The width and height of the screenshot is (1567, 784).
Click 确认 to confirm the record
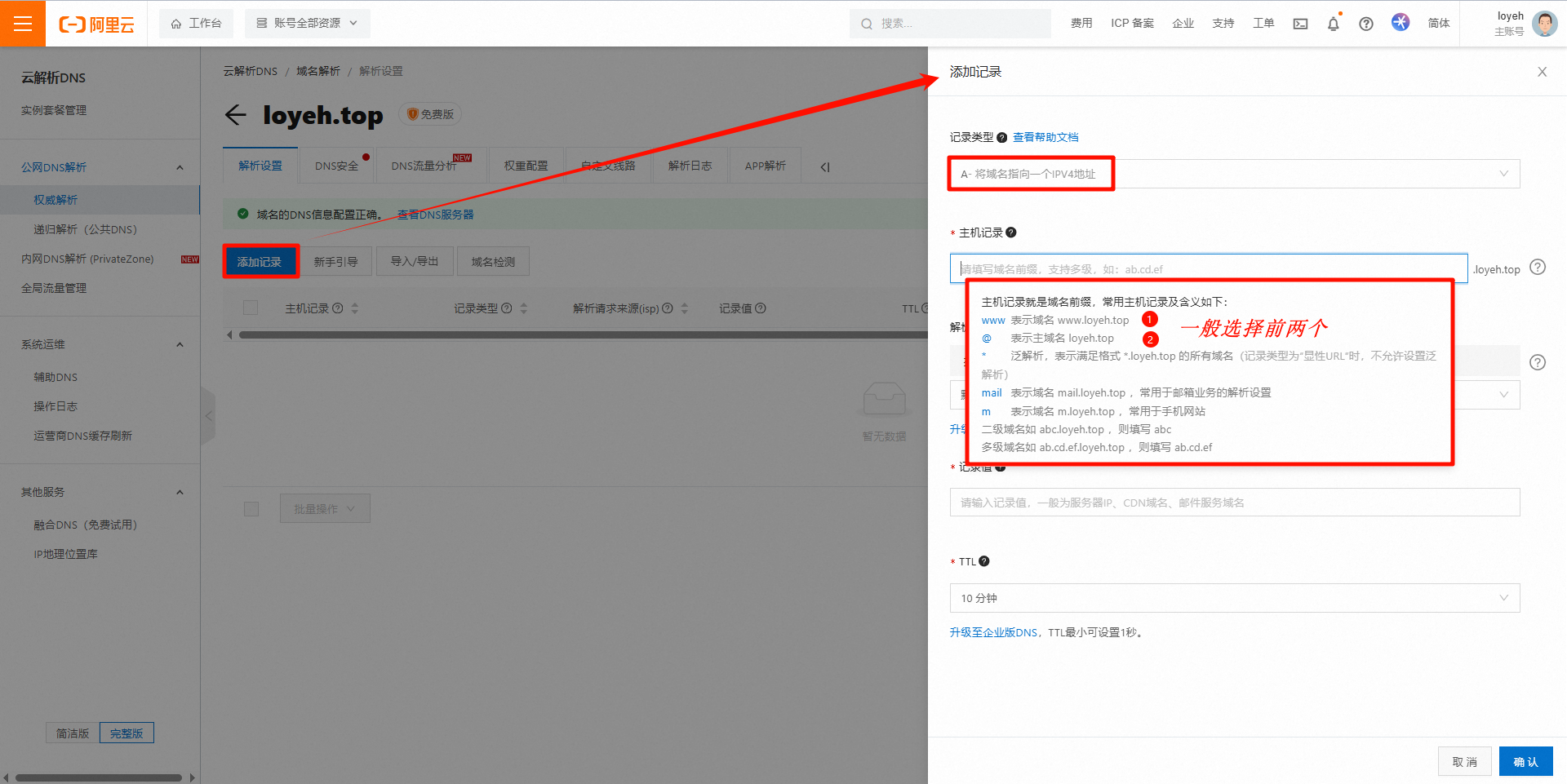1526,762
